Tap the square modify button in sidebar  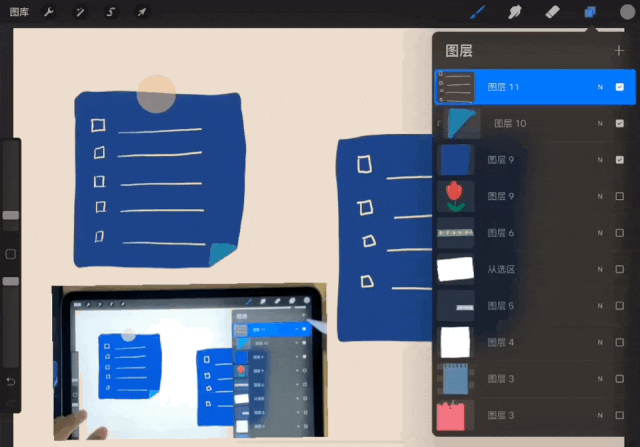(11, 254)
